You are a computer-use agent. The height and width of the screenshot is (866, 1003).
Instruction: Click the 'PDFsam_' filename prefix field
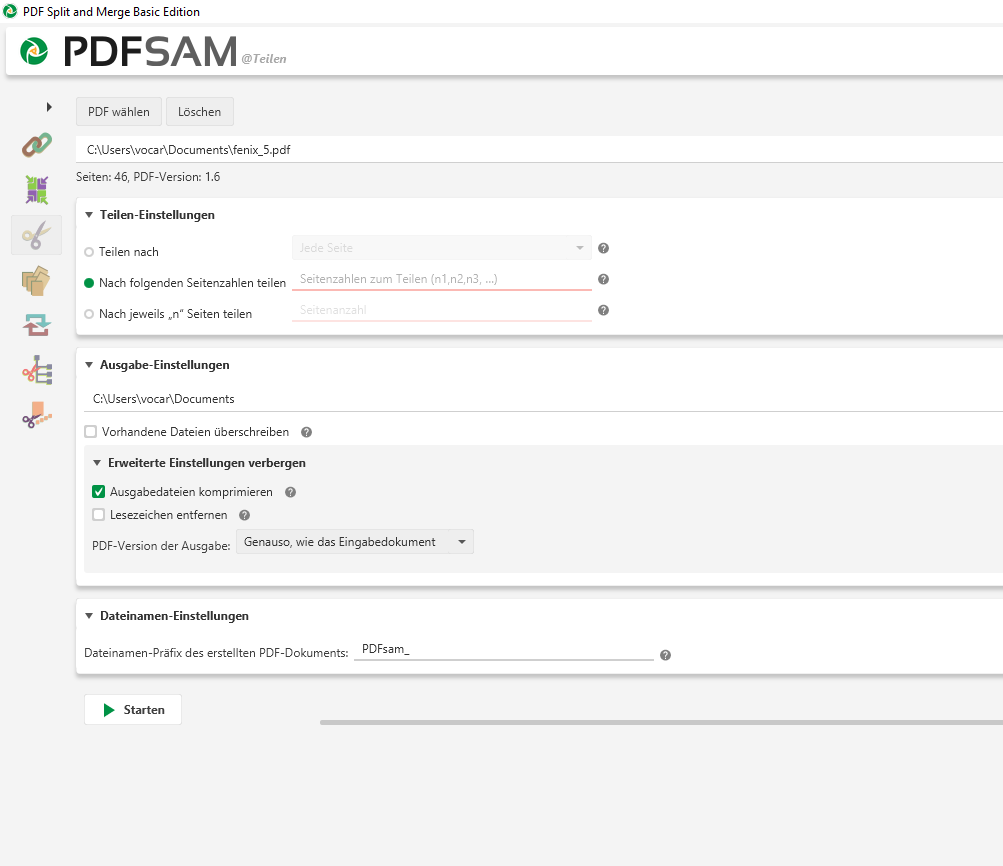pos(503,649)
